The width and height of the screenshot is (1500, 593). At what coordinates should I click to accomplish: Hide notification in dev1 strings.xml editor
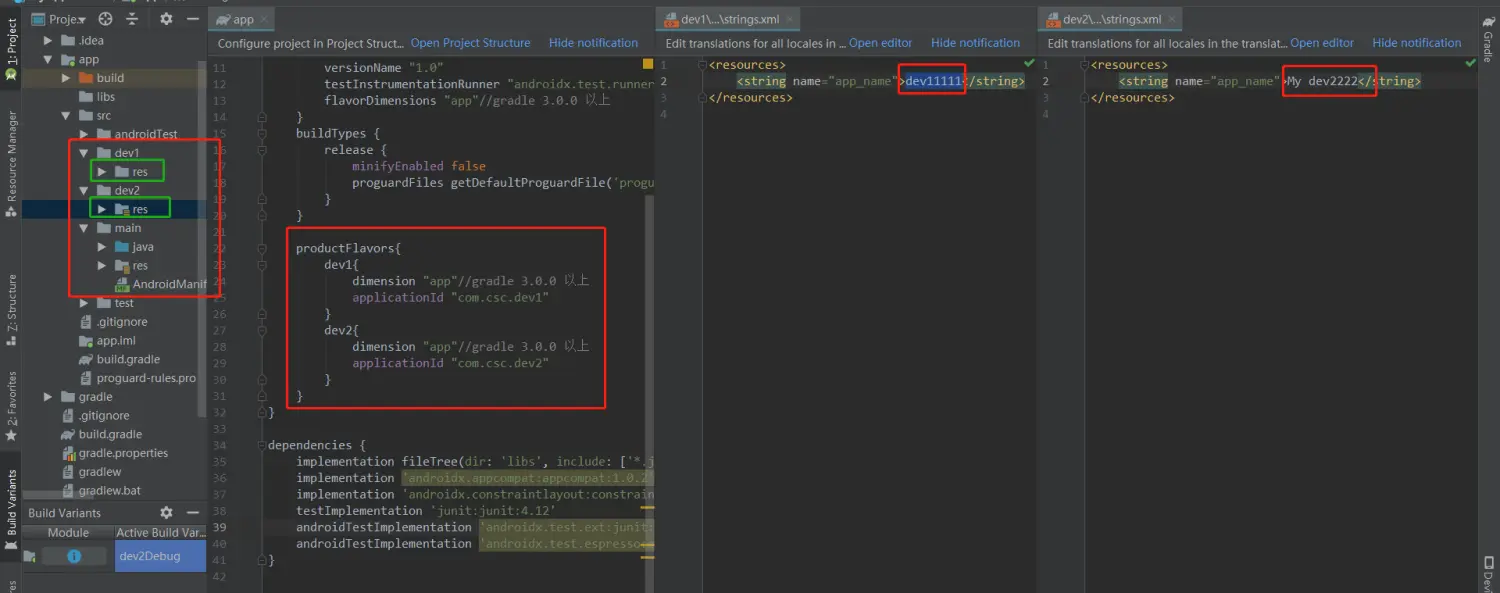[975, 43]
